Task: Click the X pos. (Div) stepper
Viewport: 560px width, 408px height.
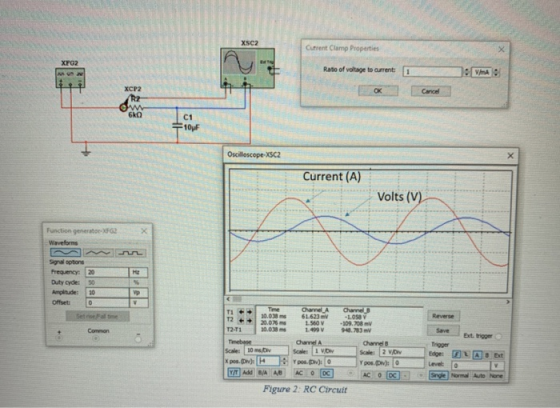Action: pyautogui.click(x=284, y=361)
